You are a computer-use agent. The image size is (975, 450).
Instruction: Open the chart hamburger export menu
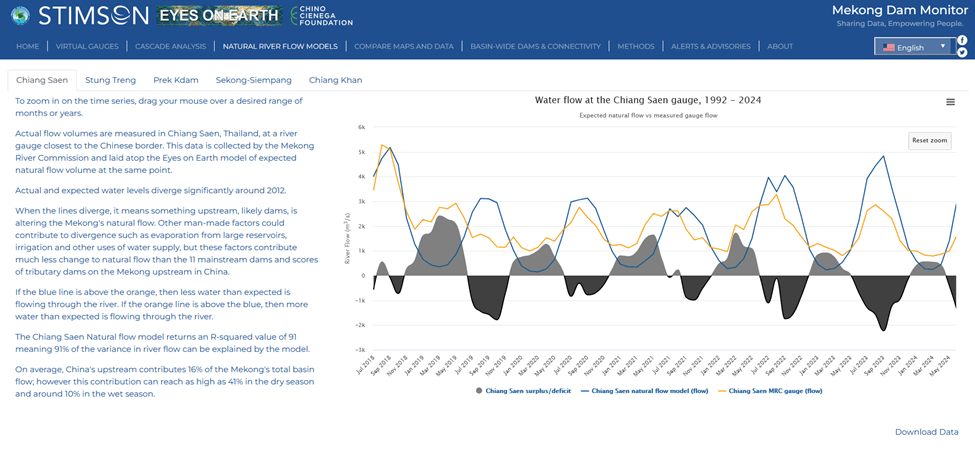pos(950,102)
